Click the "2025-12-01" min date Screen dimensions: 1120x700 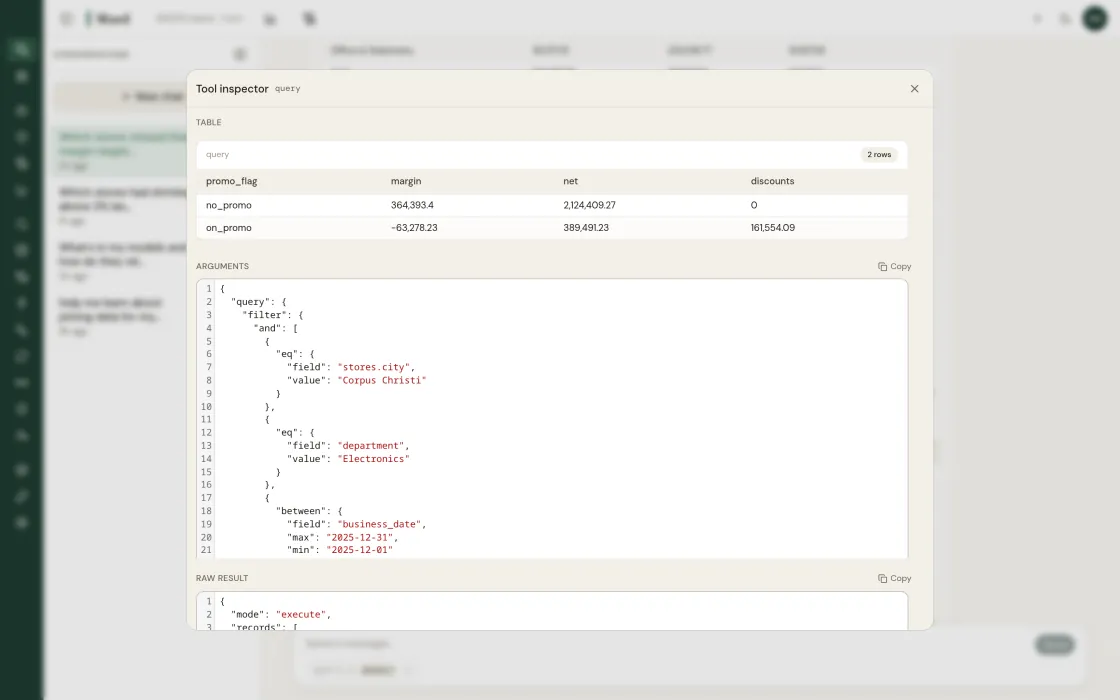coord(359,550)
